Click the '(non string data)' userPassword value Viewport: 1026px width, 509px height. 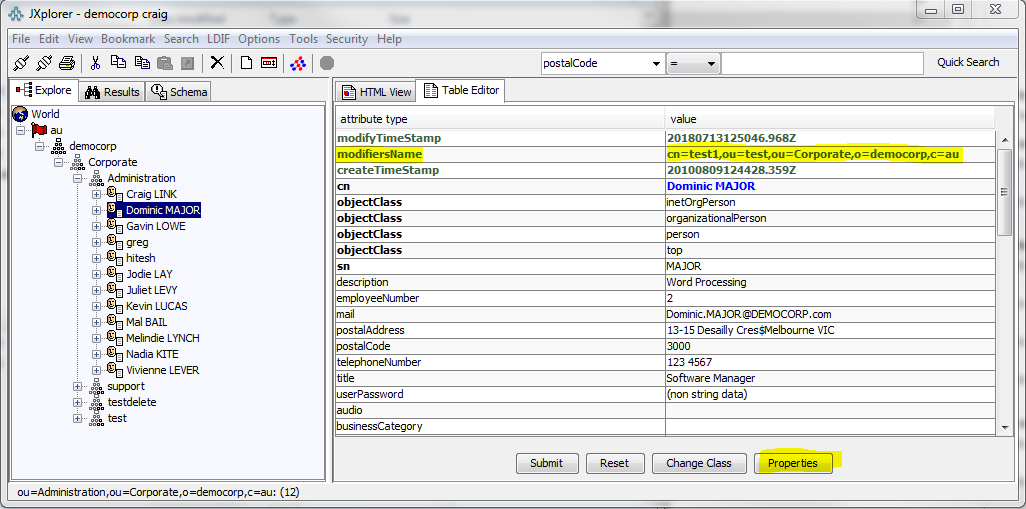click(x=830, y=395)
